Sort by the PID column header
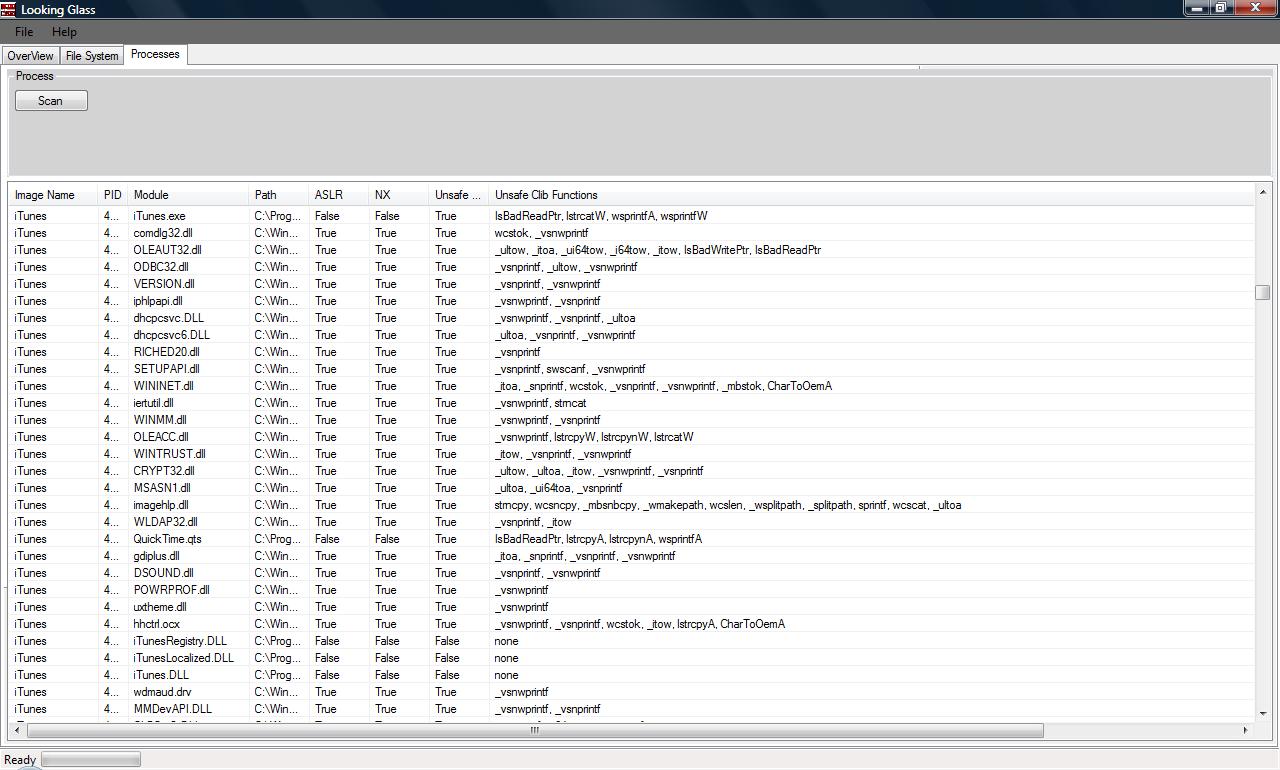This screenshot has height=770, width=1280. [112, 195]
